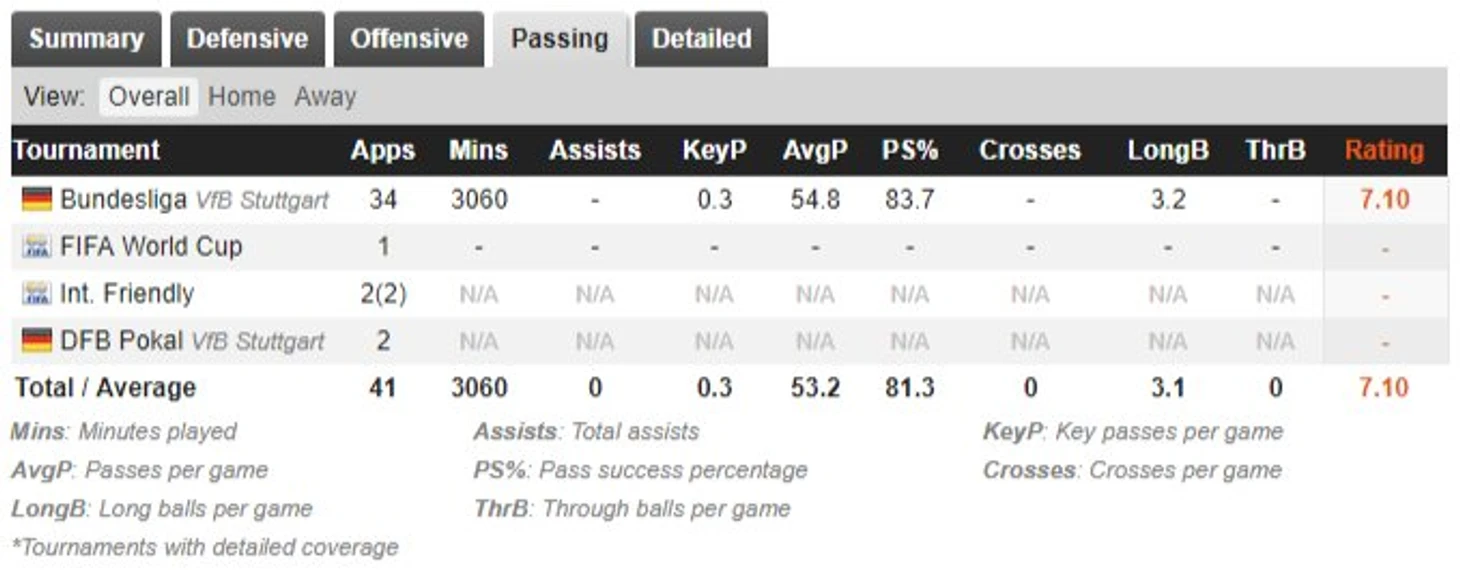Select the Overall view option
Screen dimensions: 1460x570
pos(148,97)
